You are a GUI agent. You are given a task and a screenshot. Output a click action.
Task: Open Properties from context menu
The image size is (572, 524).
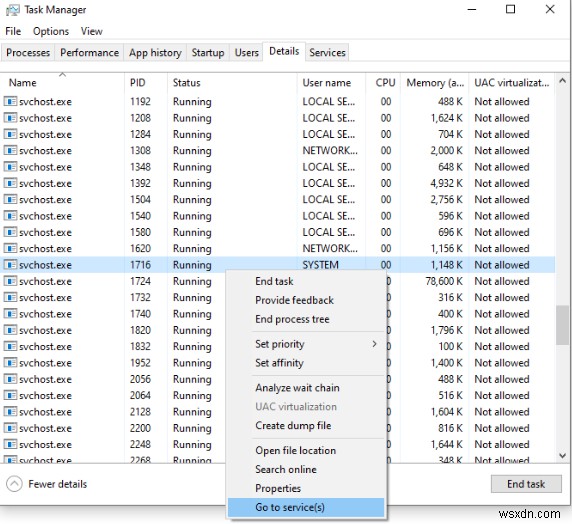306,488
